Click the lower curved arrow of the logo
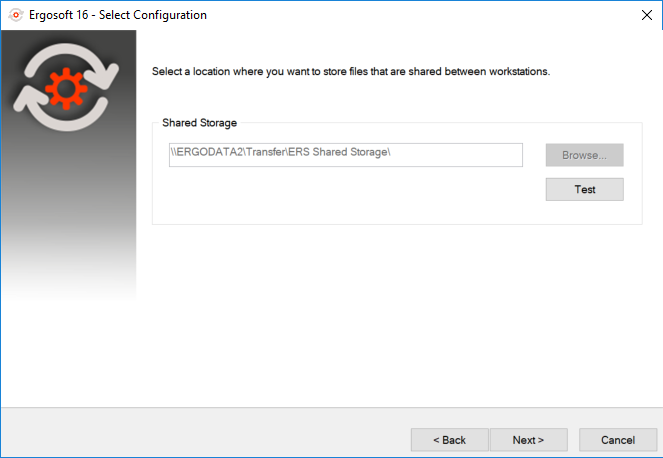Screen dimensions: 663x458 pos(59,110)
